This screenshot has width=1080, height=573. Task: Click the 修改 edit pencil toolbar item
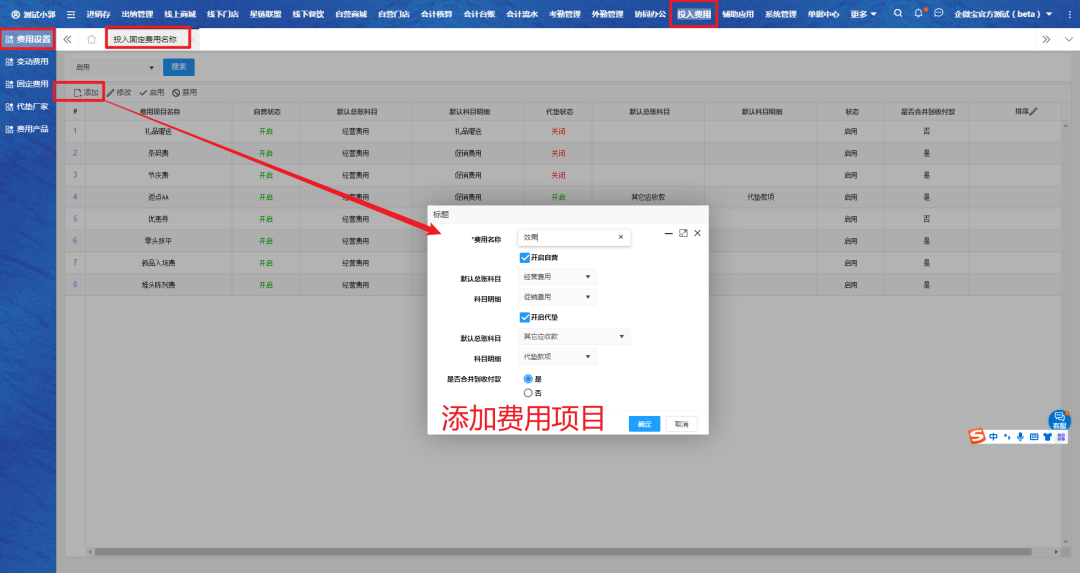tap(119, 92)
